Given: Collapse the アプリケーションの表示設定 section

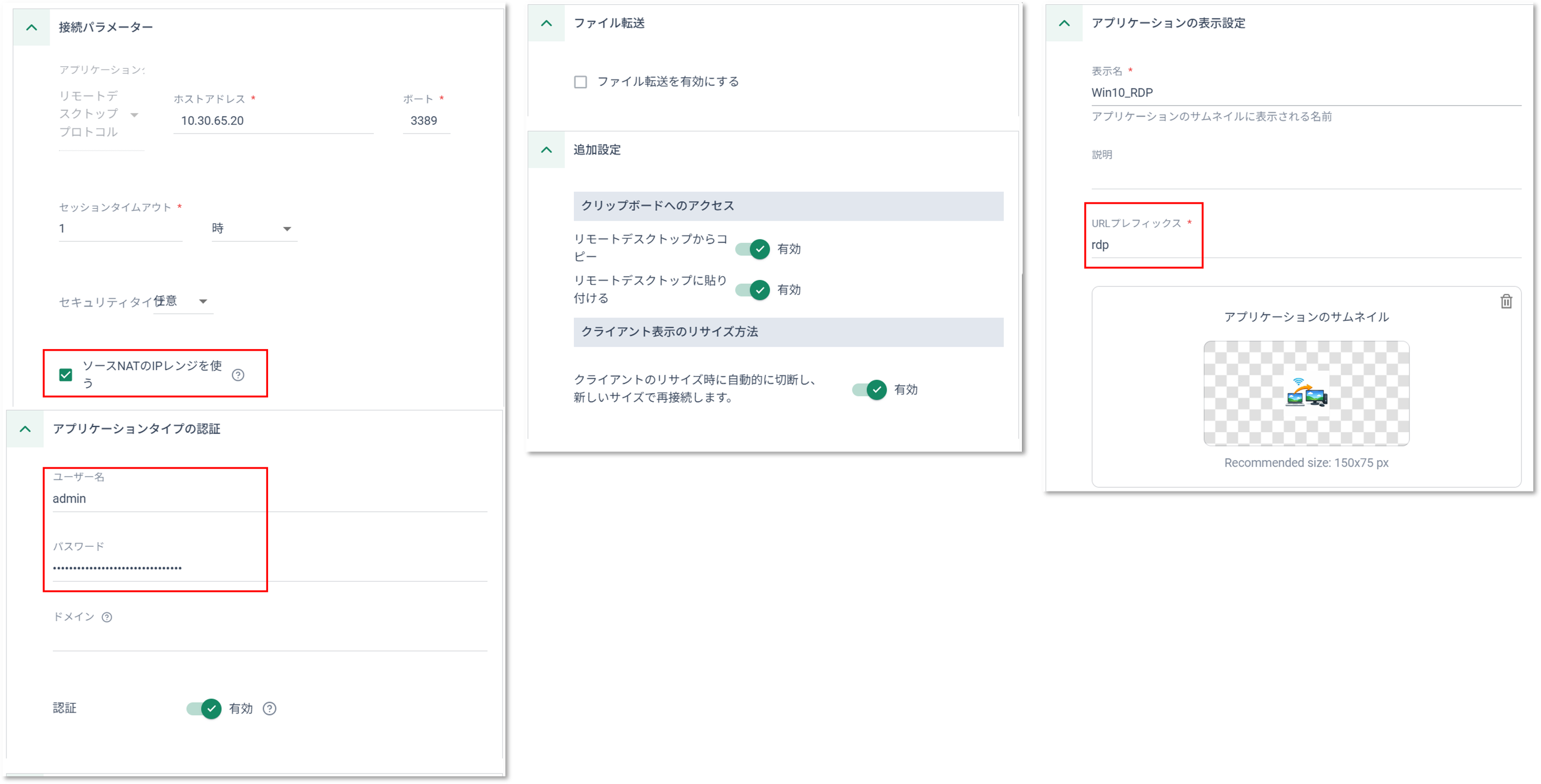Looking at the screenshot, I should [1064, 23].
